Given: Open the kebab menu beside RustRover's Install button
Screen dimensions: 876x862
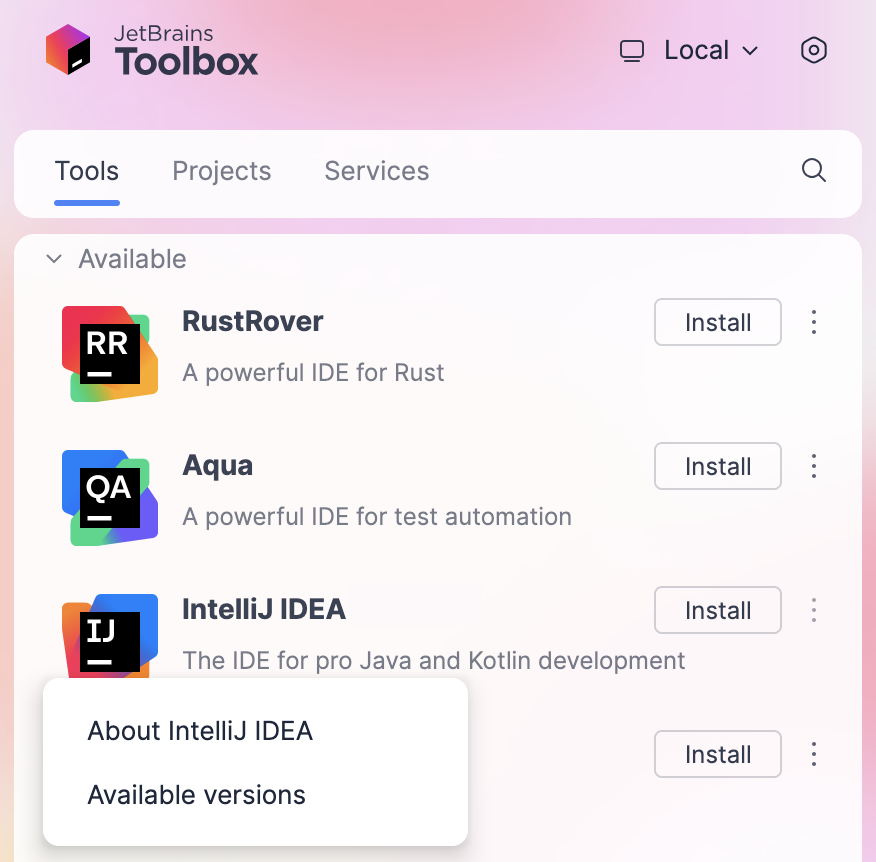Looking at the screenshot, I should pyautogui.click(x=814, y=322).
